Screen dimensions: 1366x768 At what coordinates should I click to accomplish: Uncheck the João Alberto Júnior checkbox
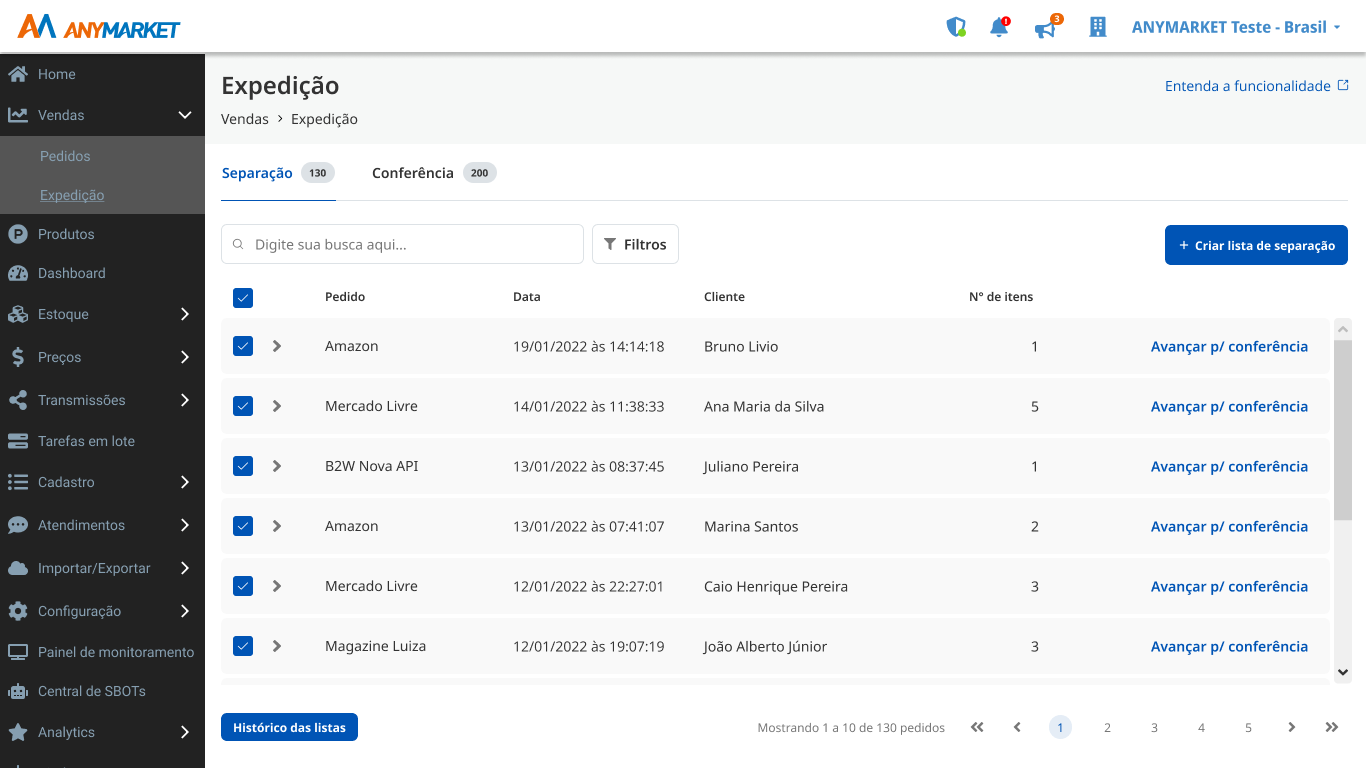[243, 646]
